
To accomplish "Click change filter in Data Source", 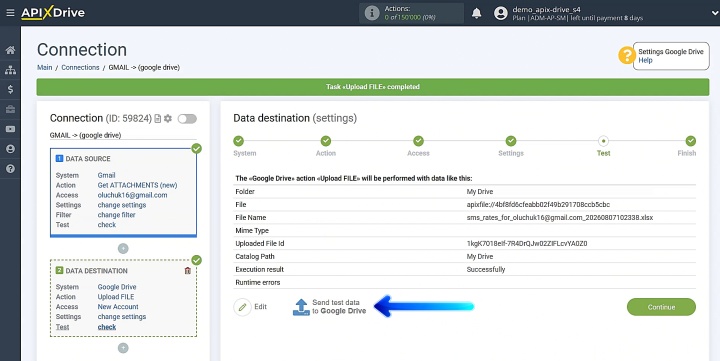I will [x=117, y=215].
